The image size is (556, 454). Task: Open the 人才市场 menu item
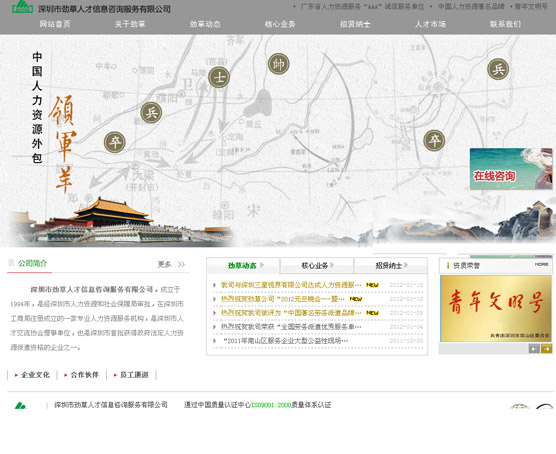[x=430, y=24]
